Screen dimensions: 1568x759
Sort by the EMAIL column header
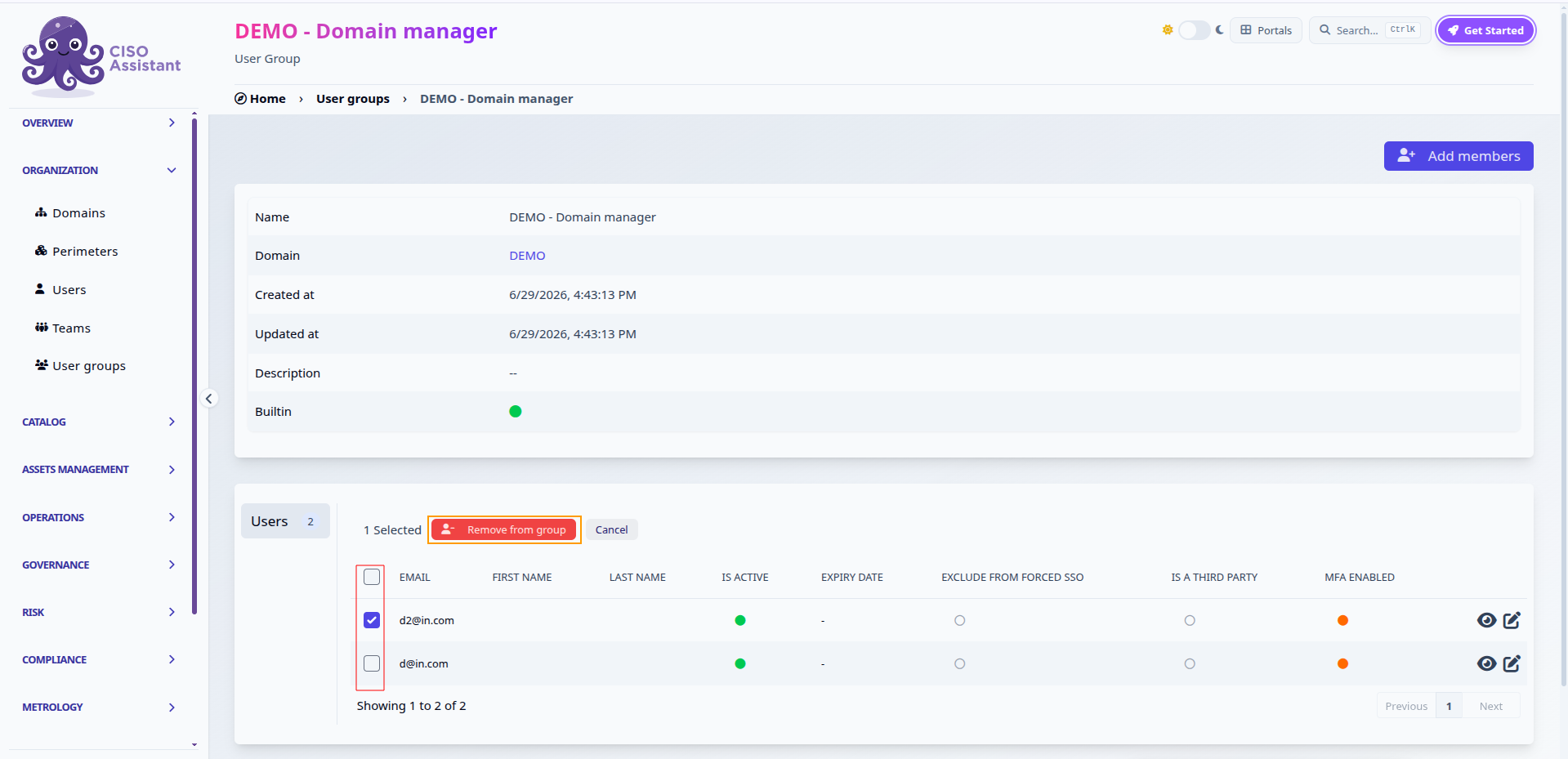point(414,577)
